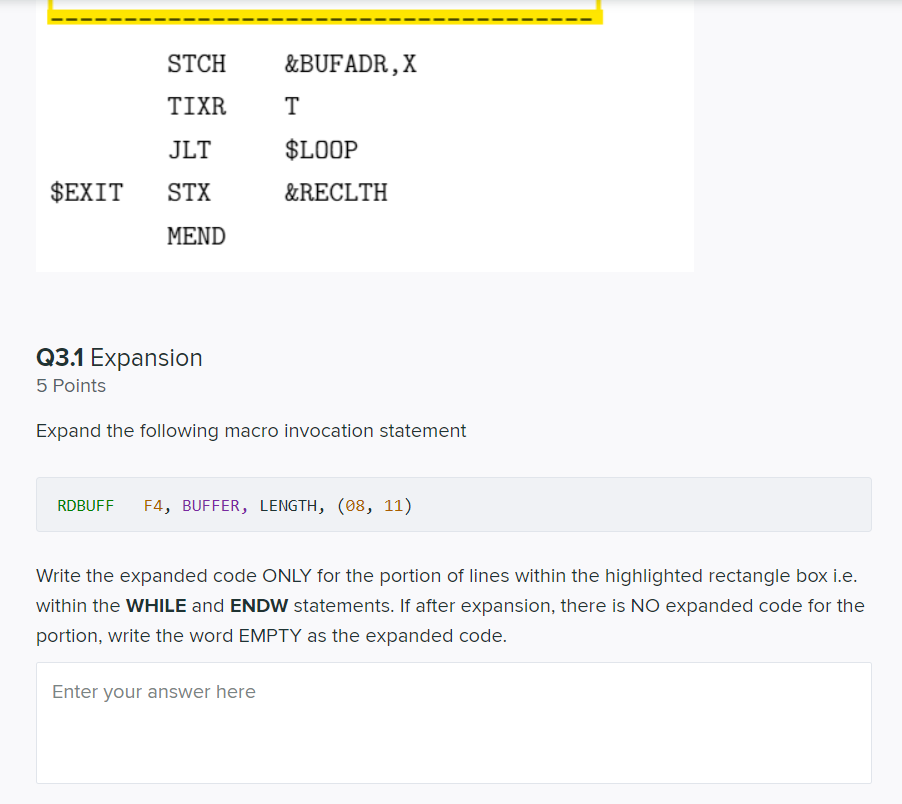The image size is (902, 804).
Task: Click the LENGTH operand token
Action: click(x=287, y=504)
